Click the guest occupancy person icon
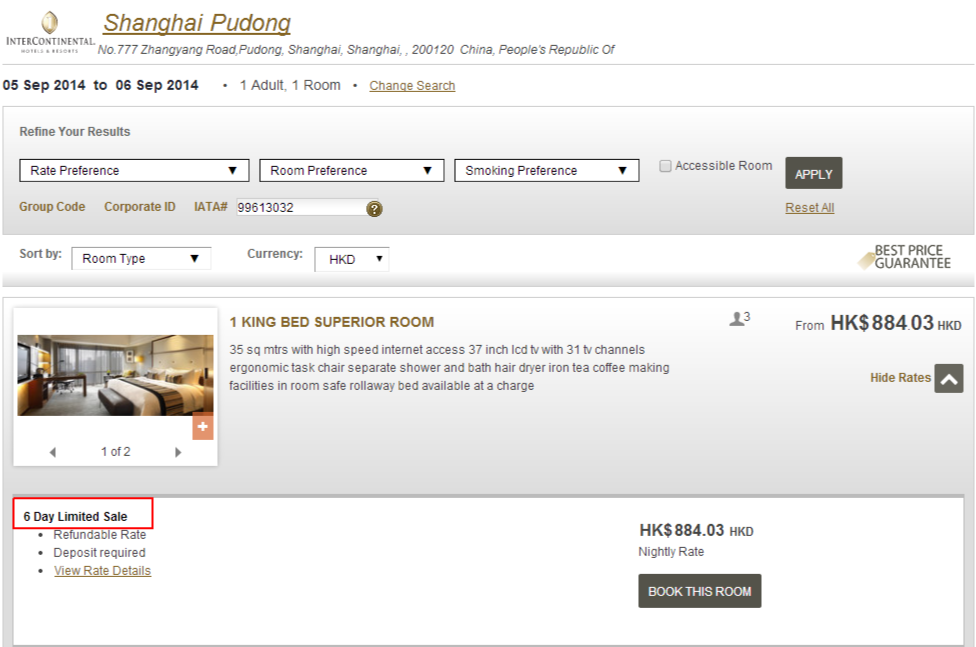 pyautogui.click(x=738, y=319)
